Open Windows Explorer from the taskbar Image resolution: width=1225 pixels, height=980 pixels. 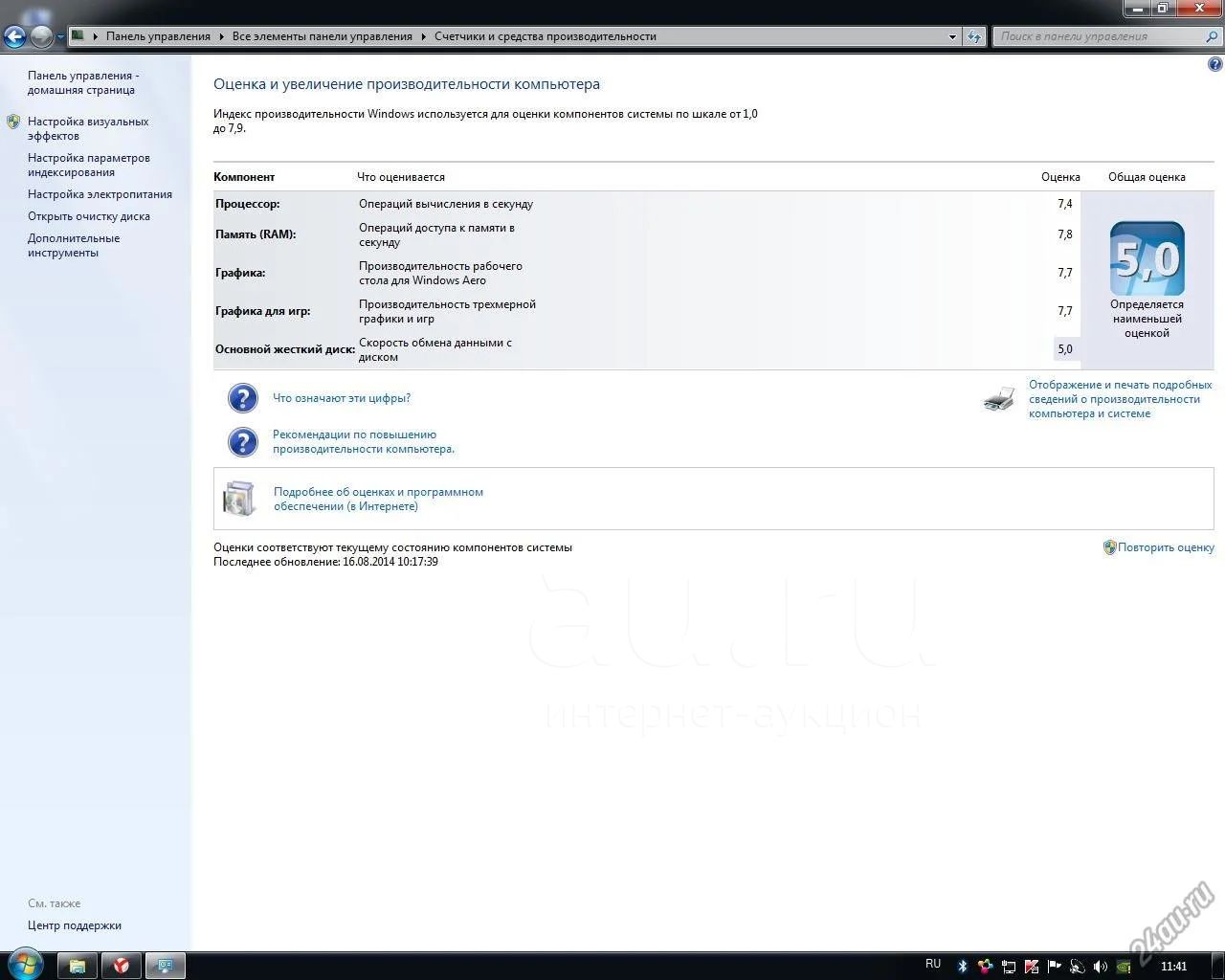click(x=78, y=966)
